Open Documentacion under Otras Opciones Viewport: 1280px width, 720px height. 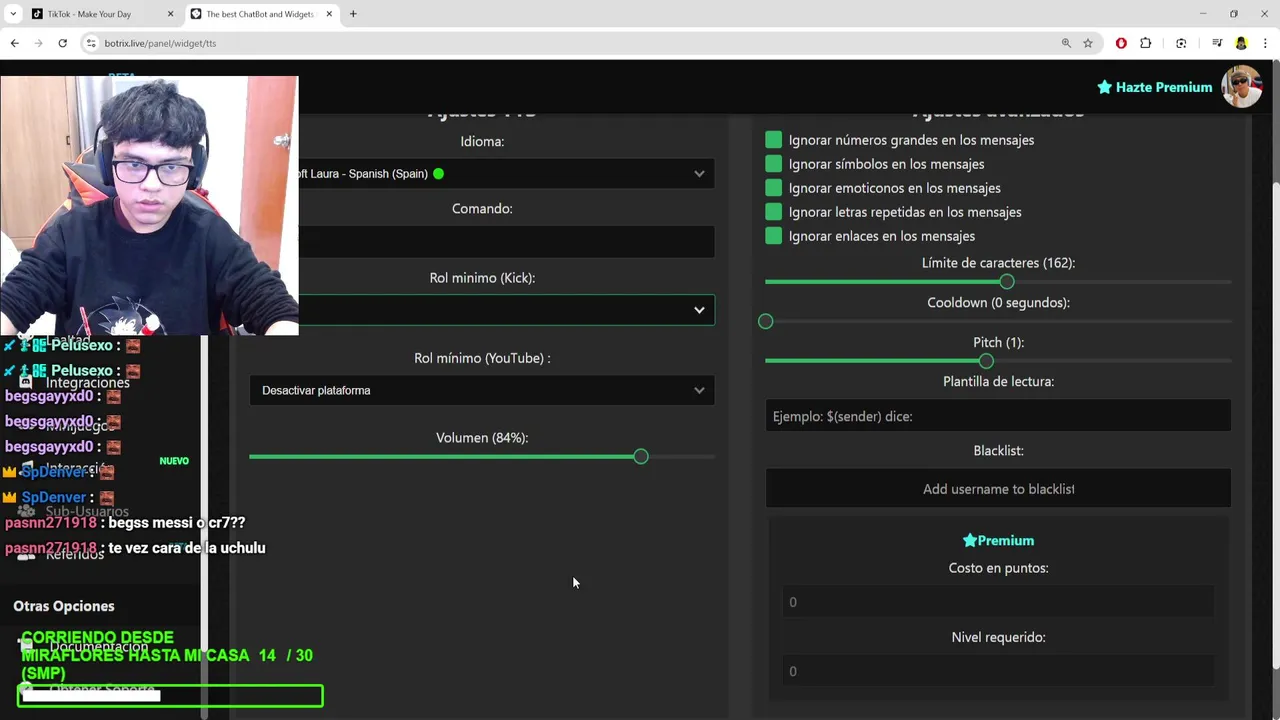coord(99,647)
